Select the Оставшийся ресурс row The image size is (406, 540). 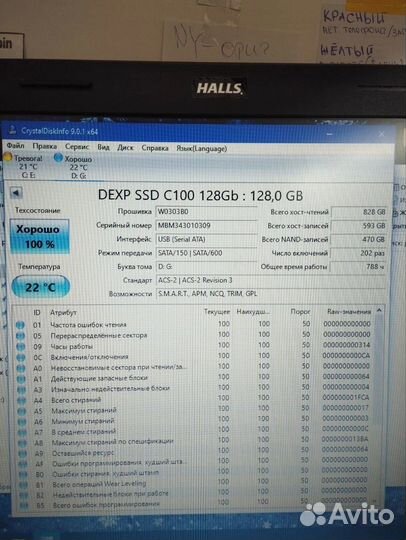[x=194, y=451]
